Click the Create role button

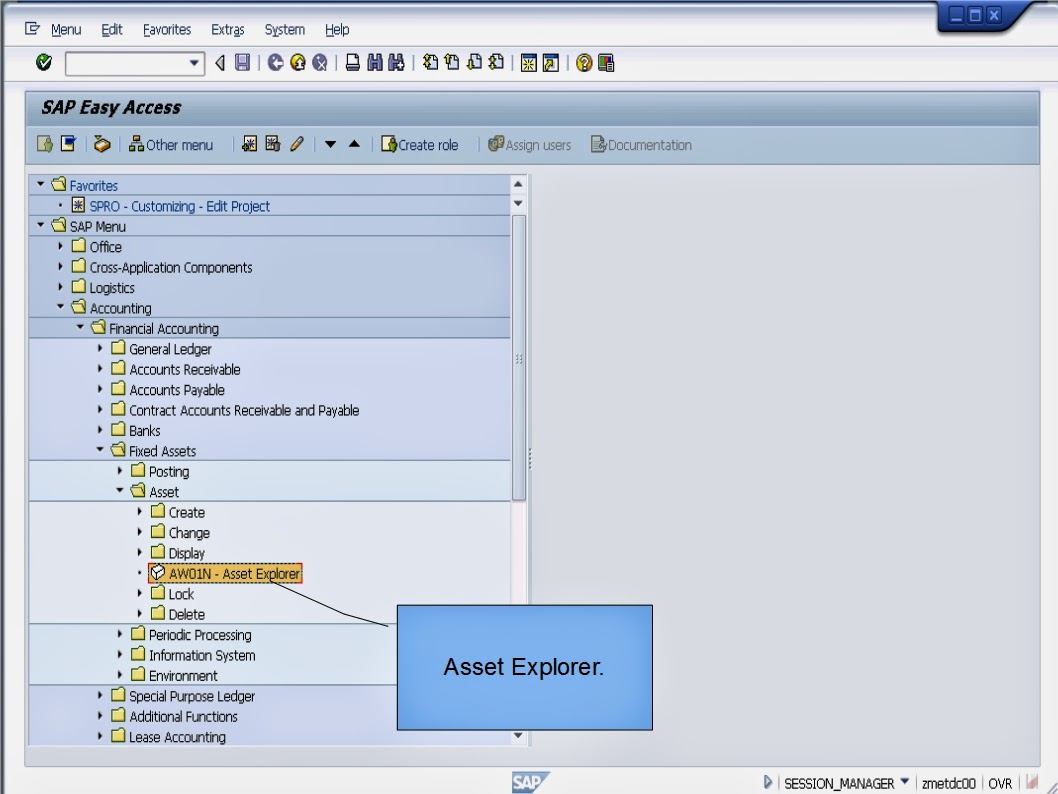coord(420,144)
